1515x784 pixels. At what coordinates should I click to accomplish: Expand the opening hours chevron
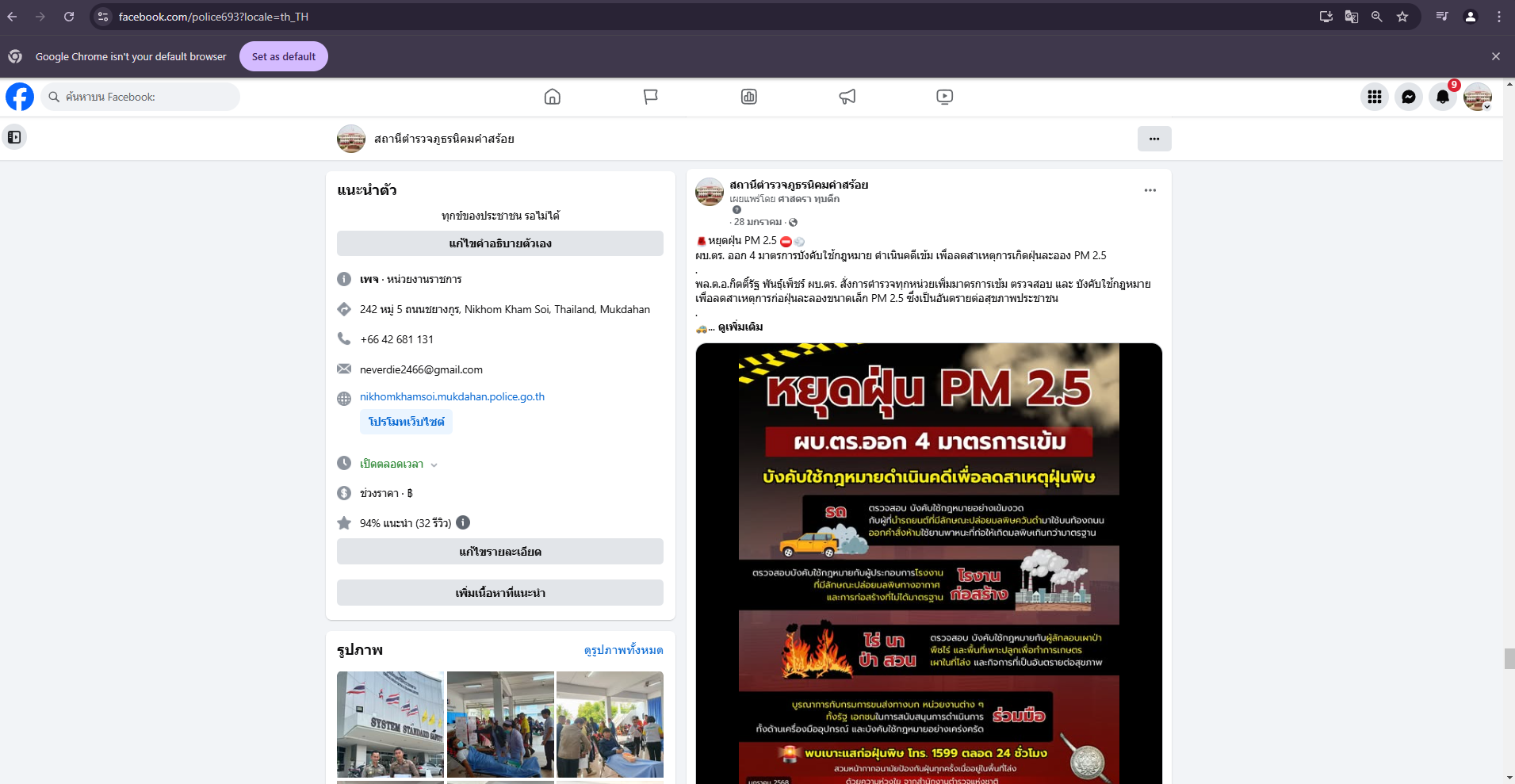[434, 465]
